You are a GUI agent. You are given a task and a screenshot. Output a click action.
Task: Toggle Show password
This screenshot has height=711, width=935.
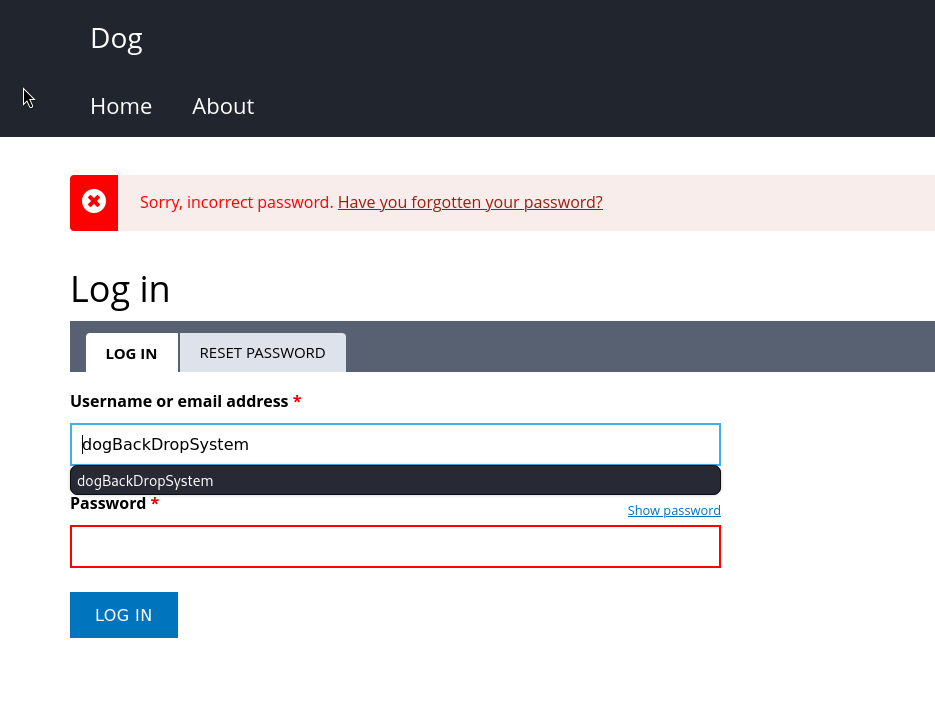674,511
